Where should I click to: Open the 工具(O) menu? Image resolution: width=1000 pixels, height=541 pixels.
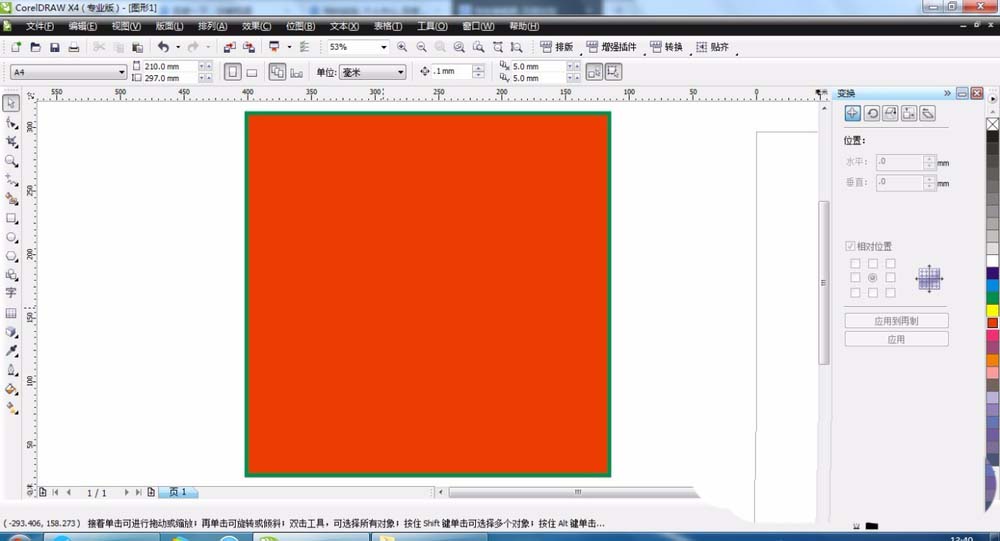[x=432, y=26]
